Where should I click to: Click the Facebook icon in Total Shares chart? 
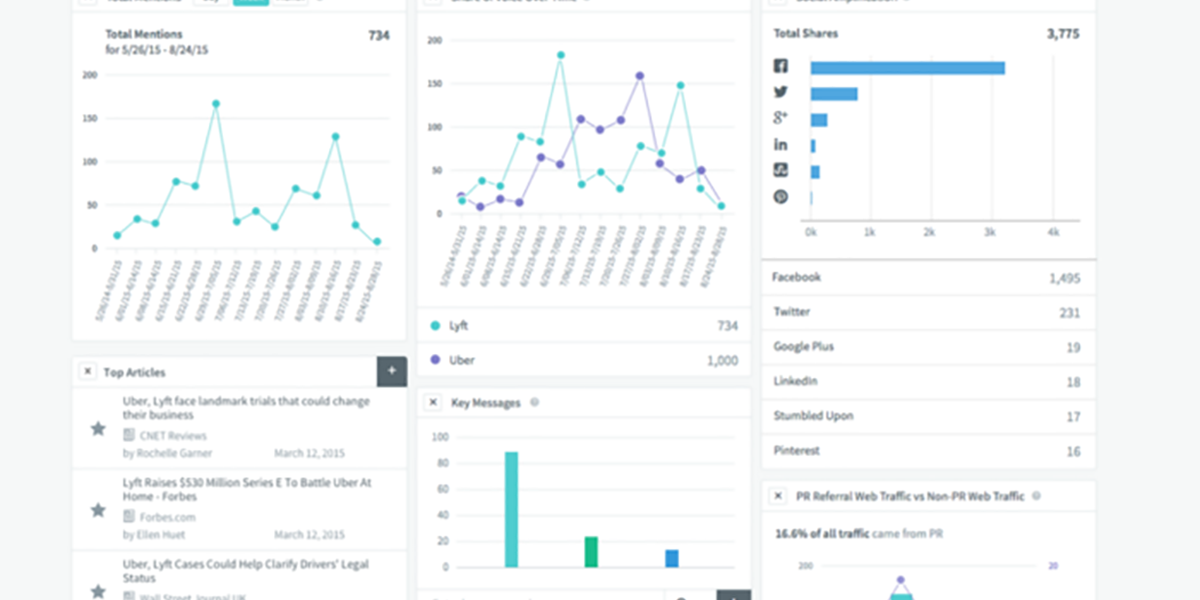click(781, 67)
